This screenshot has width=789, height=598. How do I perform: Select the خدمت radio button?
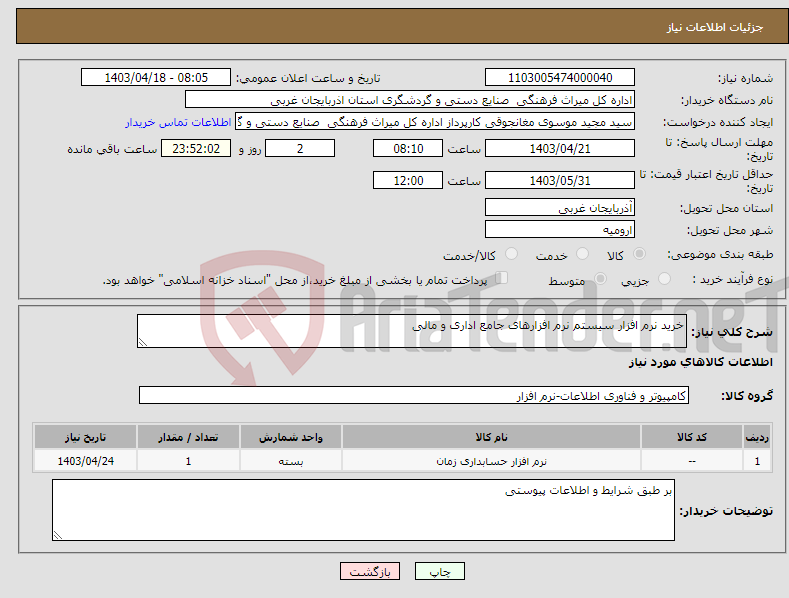point(582,254)
